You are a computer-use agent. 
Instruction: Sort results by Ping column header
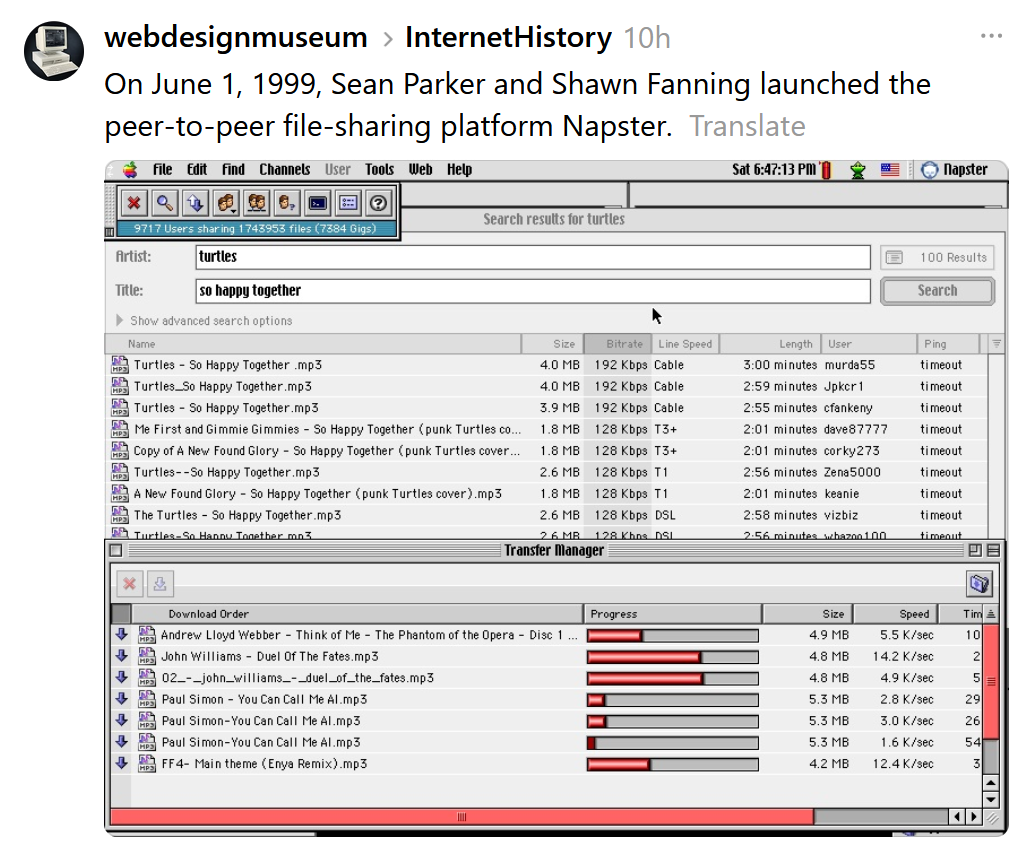(x=948, y=344)
